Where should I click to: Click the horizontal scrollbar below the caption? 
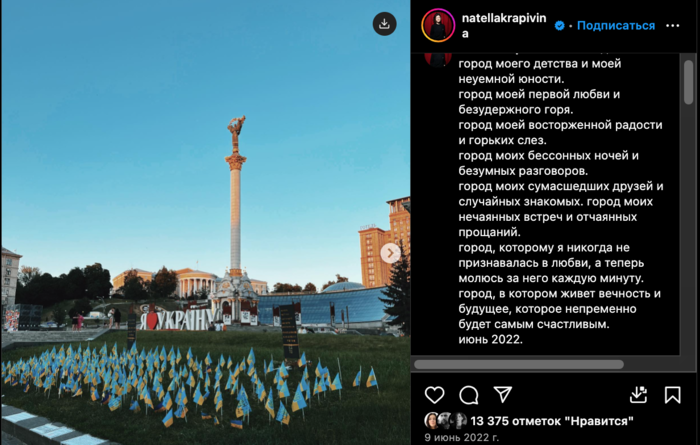(519, 364)
